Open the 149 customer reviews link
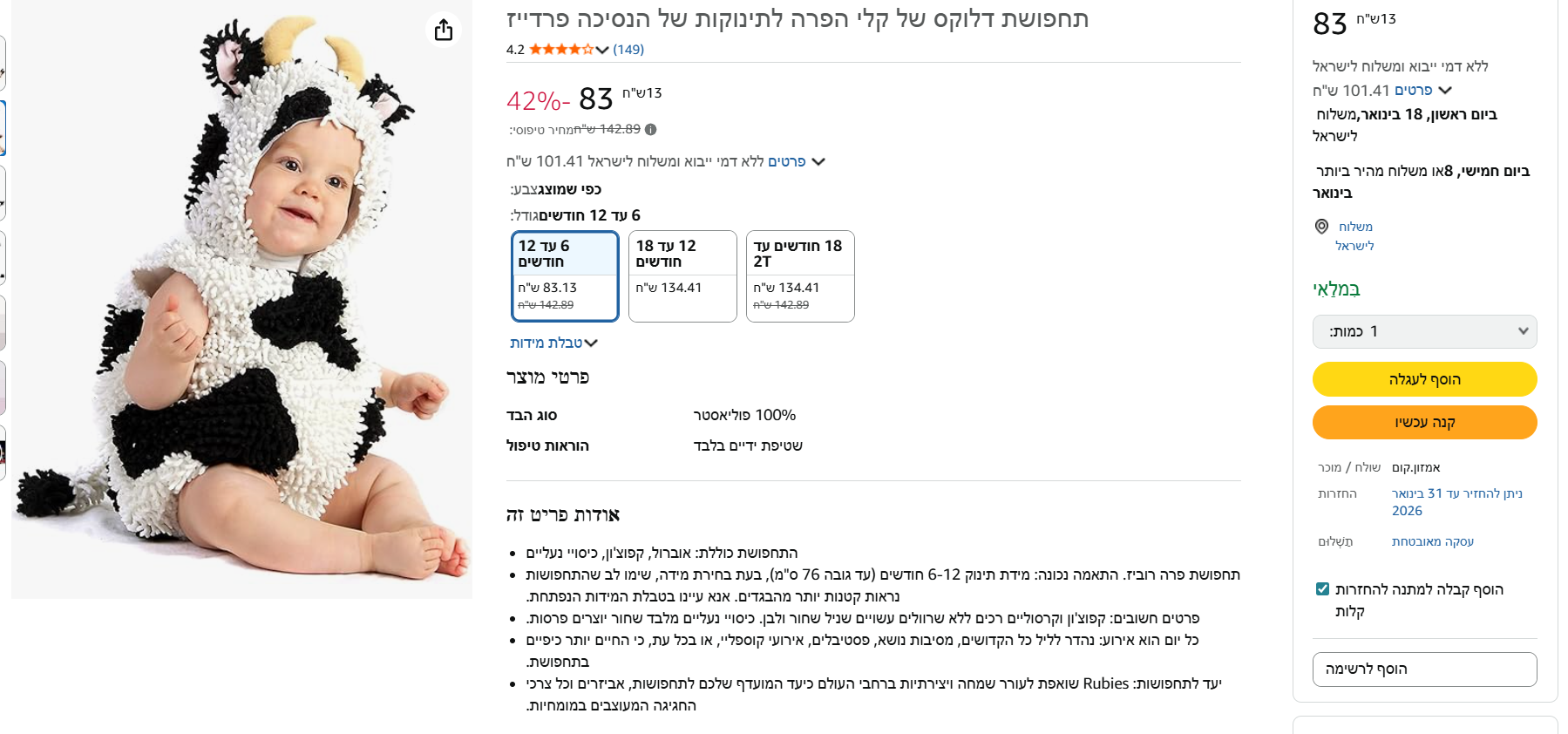 pyautogui.click(x=628, y=50)
